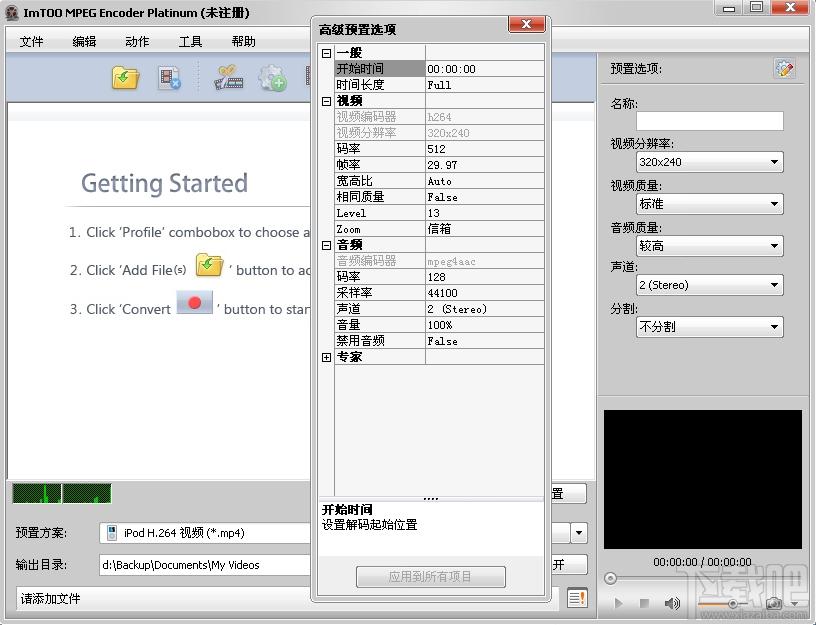Click the 输出目录 path field
816x625 pixels.
(x=205, y=565)
